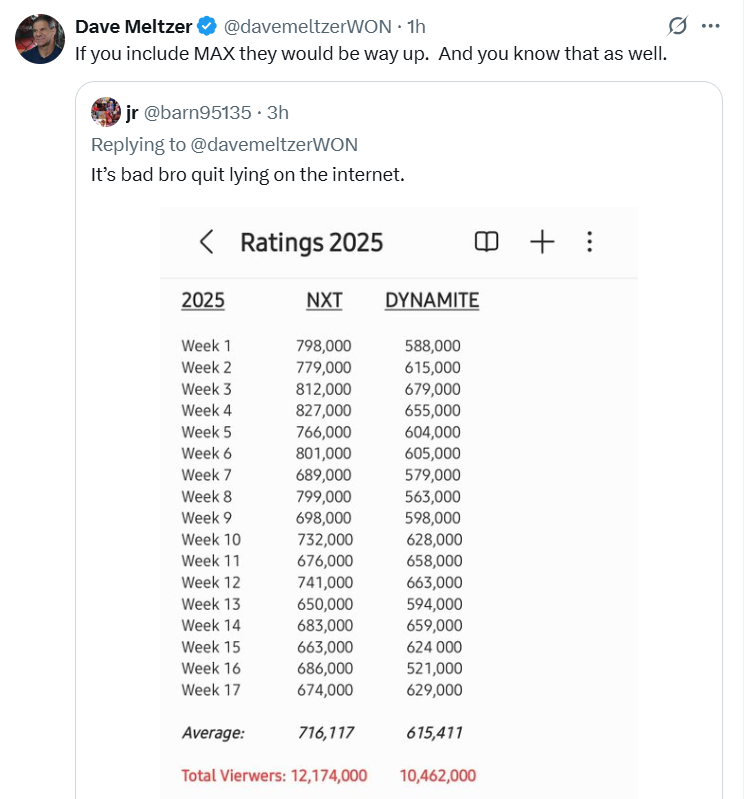Viewport: 744px width, 799px height.
Task: Click the @barn95135 handle
Action: pos(198,113)
